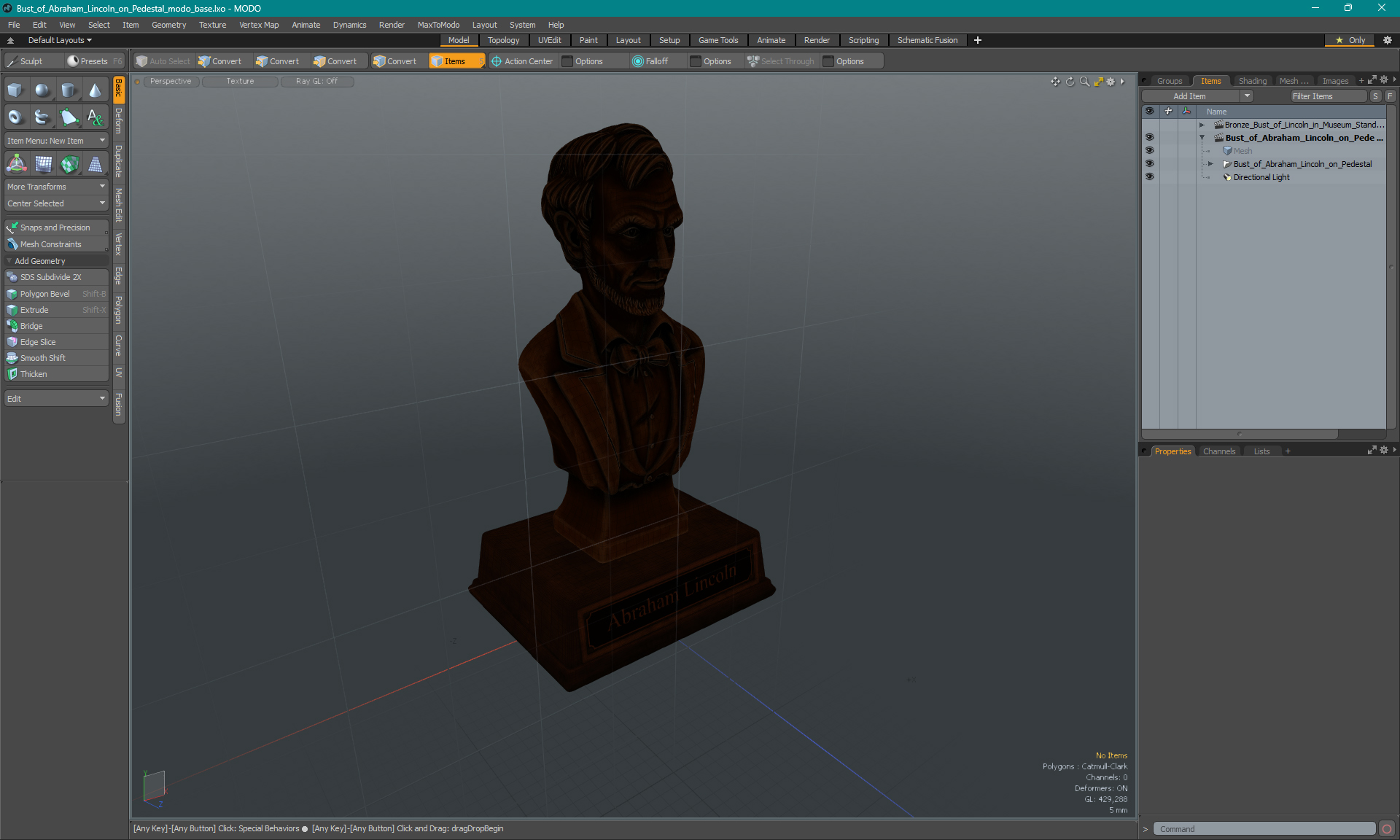This screenshot has width=1400, height=840.
Task: Toggle visibility of Directional Light item
Action: [1149, 176]
